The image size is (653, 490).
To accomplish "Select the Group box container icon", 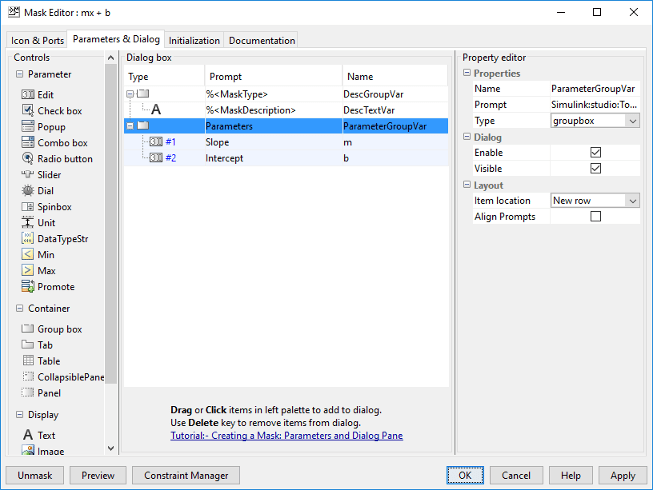I will pos(27,329).
